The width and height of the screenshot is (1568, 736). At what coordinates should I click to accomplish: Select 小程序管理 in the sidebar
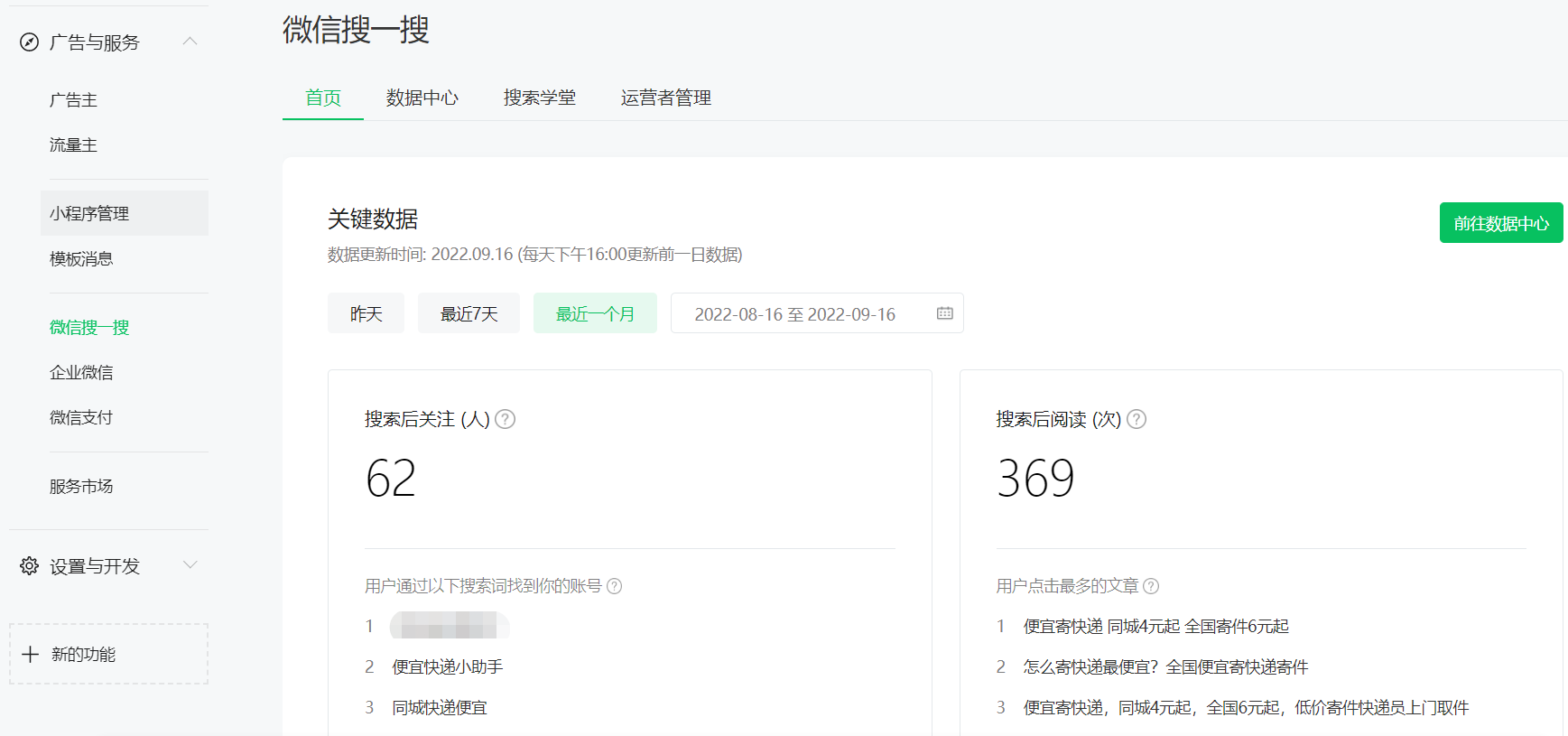pos(125,213)
